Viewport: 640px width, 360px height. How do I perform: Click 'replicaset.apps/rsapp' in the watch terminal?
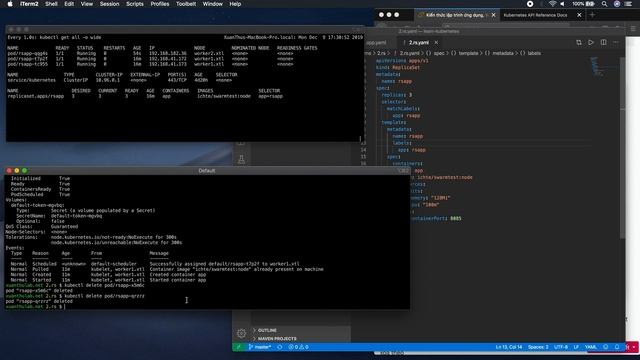coord(36,96)
